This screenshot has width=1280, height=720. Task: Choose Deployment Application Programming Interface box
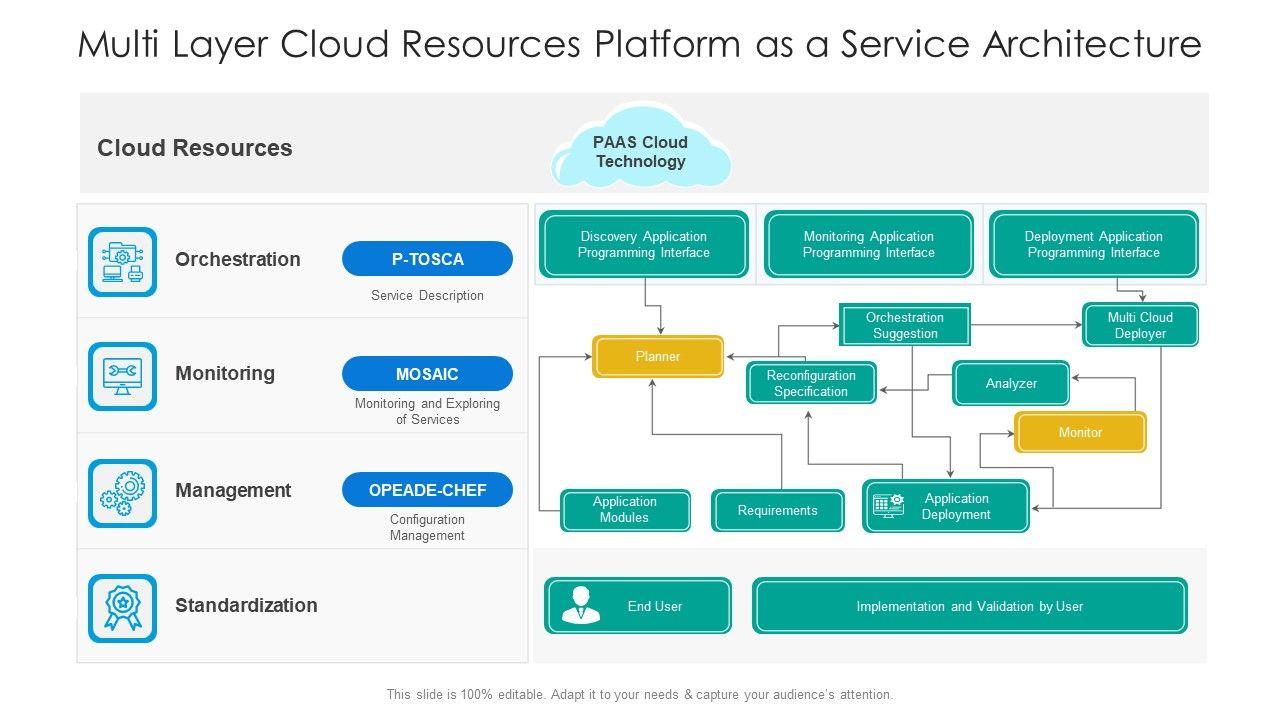coord(1093,245)
